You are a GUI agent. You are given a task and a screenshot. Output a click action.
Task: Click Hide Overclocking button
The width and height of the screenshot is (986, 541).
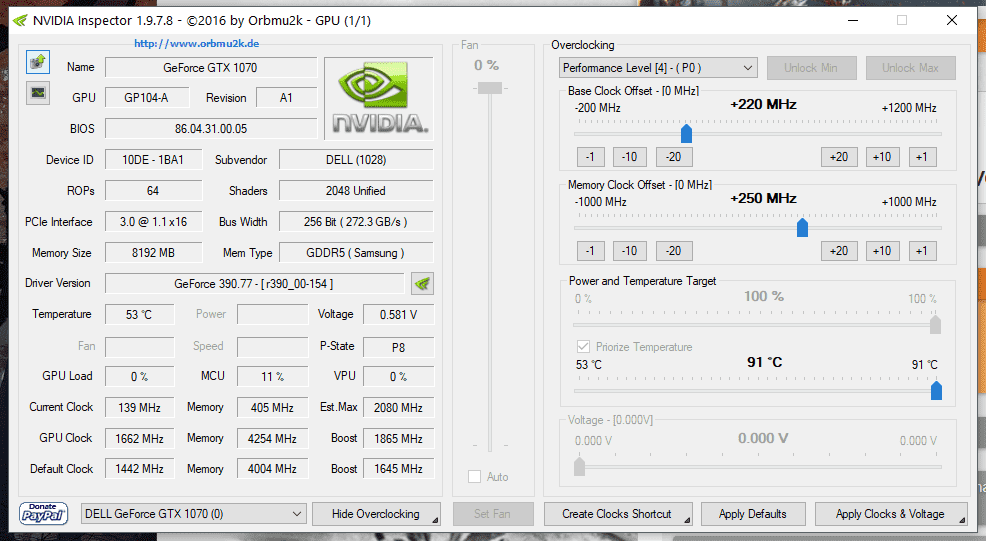(376, 514)
